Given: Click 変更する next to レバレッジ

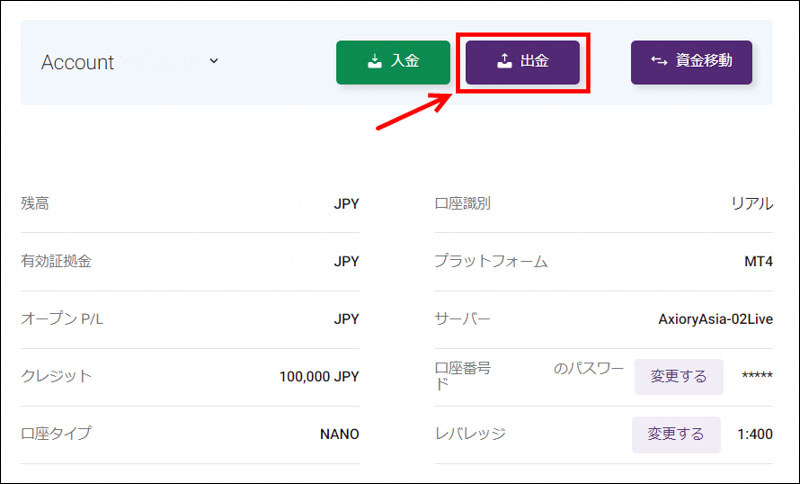Looking at the screenshot, I should 676,434.
